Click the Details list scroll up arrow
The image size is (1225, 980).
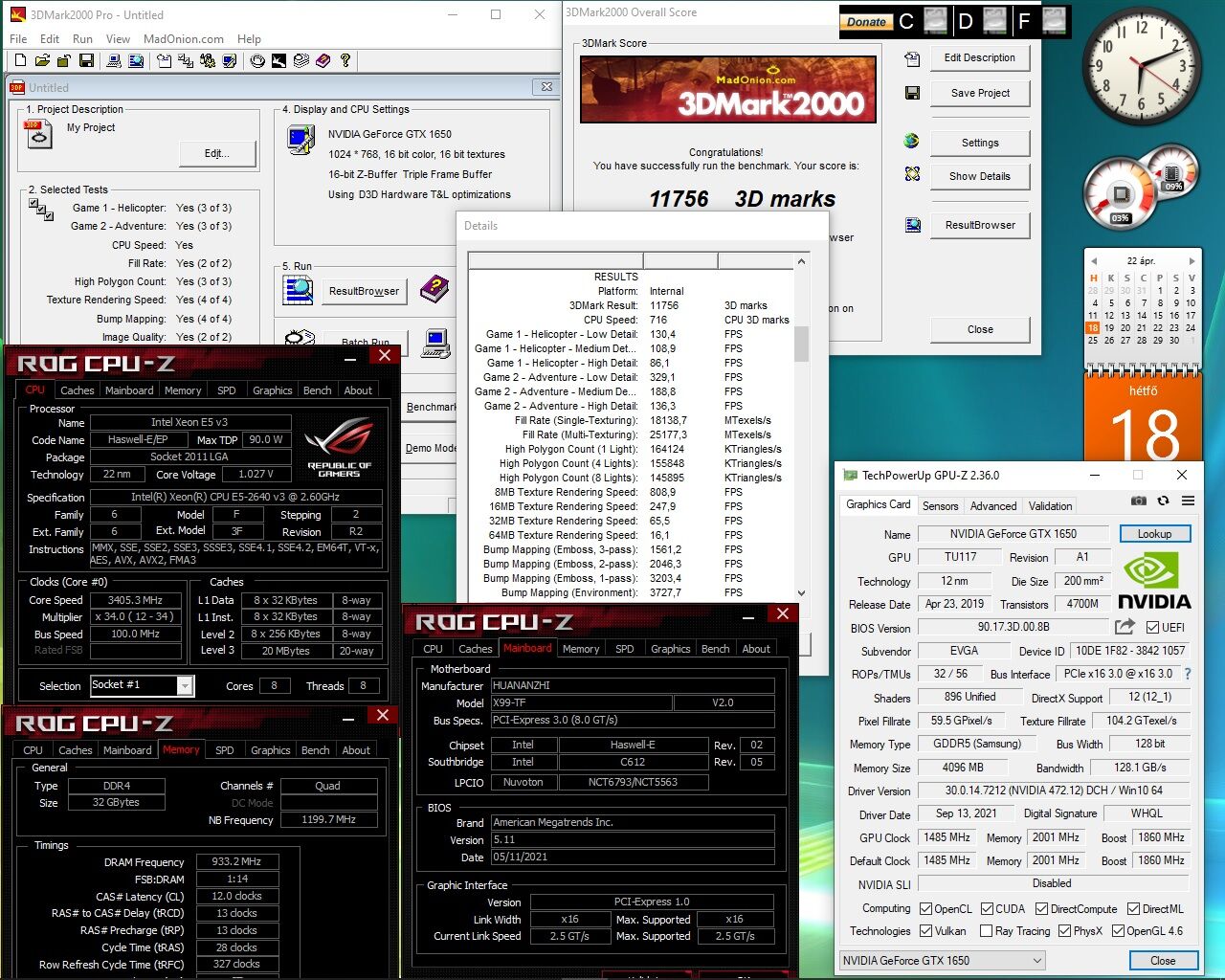tap(801, 261)
